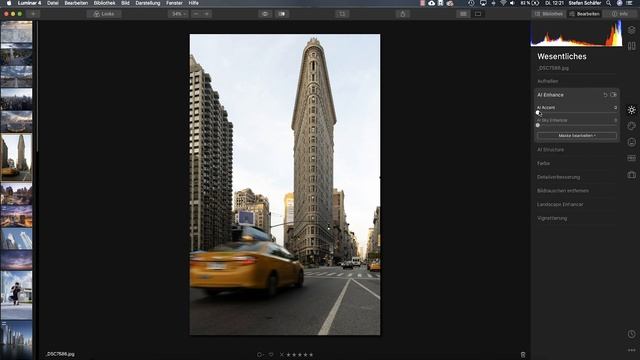Image resolution: width=640 pixels, height=360 pixels.
Task: Open the Bearbeiten menu in menu bar
Action: click(x=76, y=3)
